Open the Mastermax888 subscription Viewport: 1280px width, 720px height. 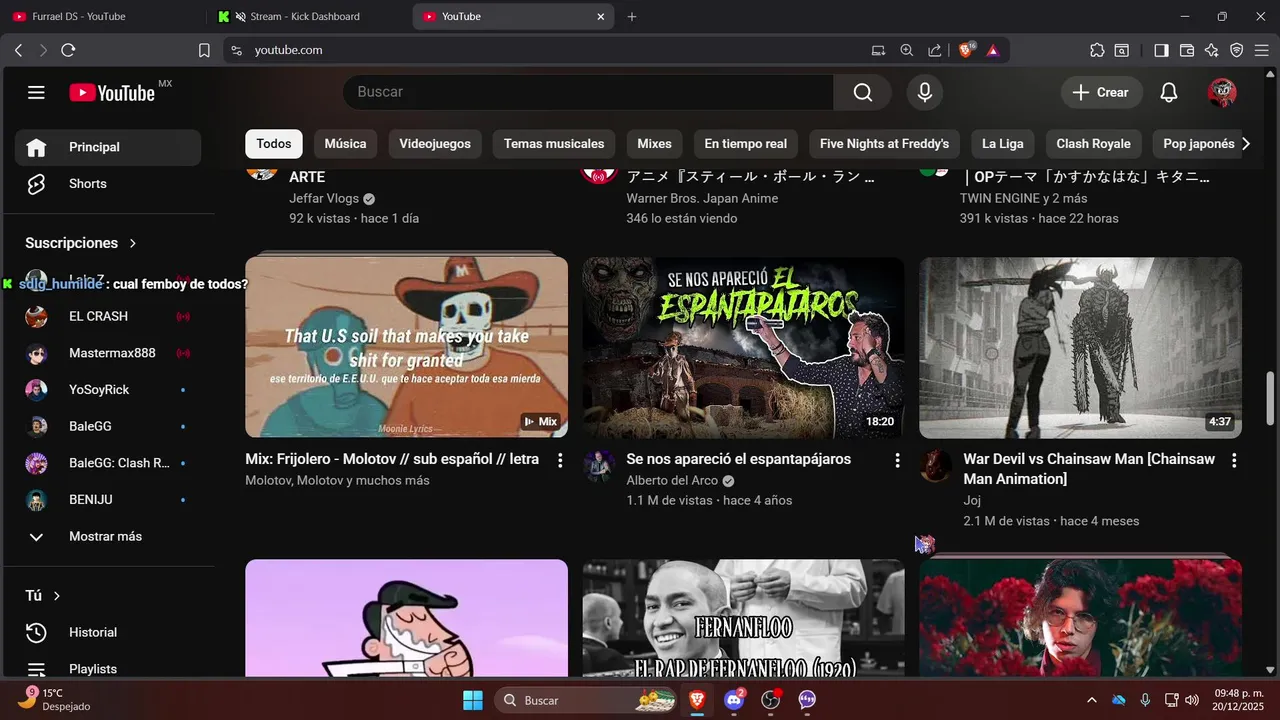108,353
